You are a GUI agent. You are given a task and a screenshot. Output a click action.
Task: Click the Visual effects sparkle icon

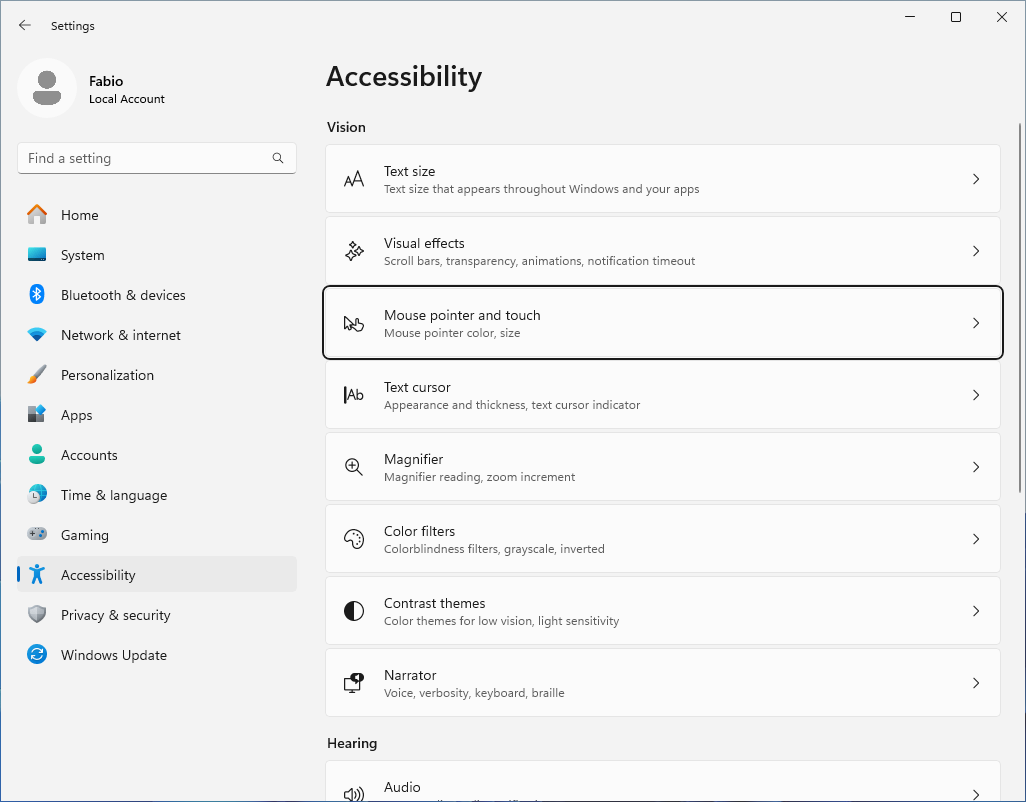[354, 251]
